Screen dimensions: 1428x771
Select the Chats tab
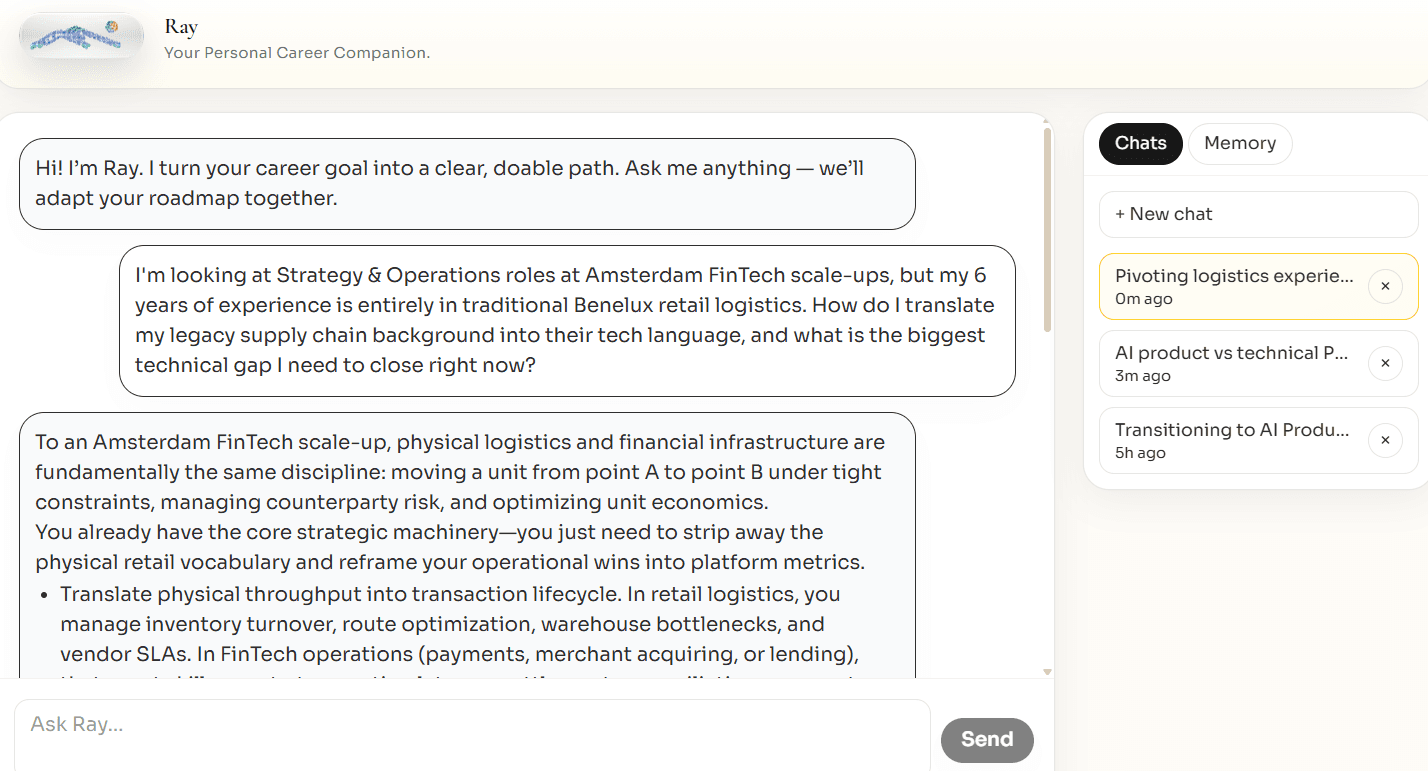1141,143
